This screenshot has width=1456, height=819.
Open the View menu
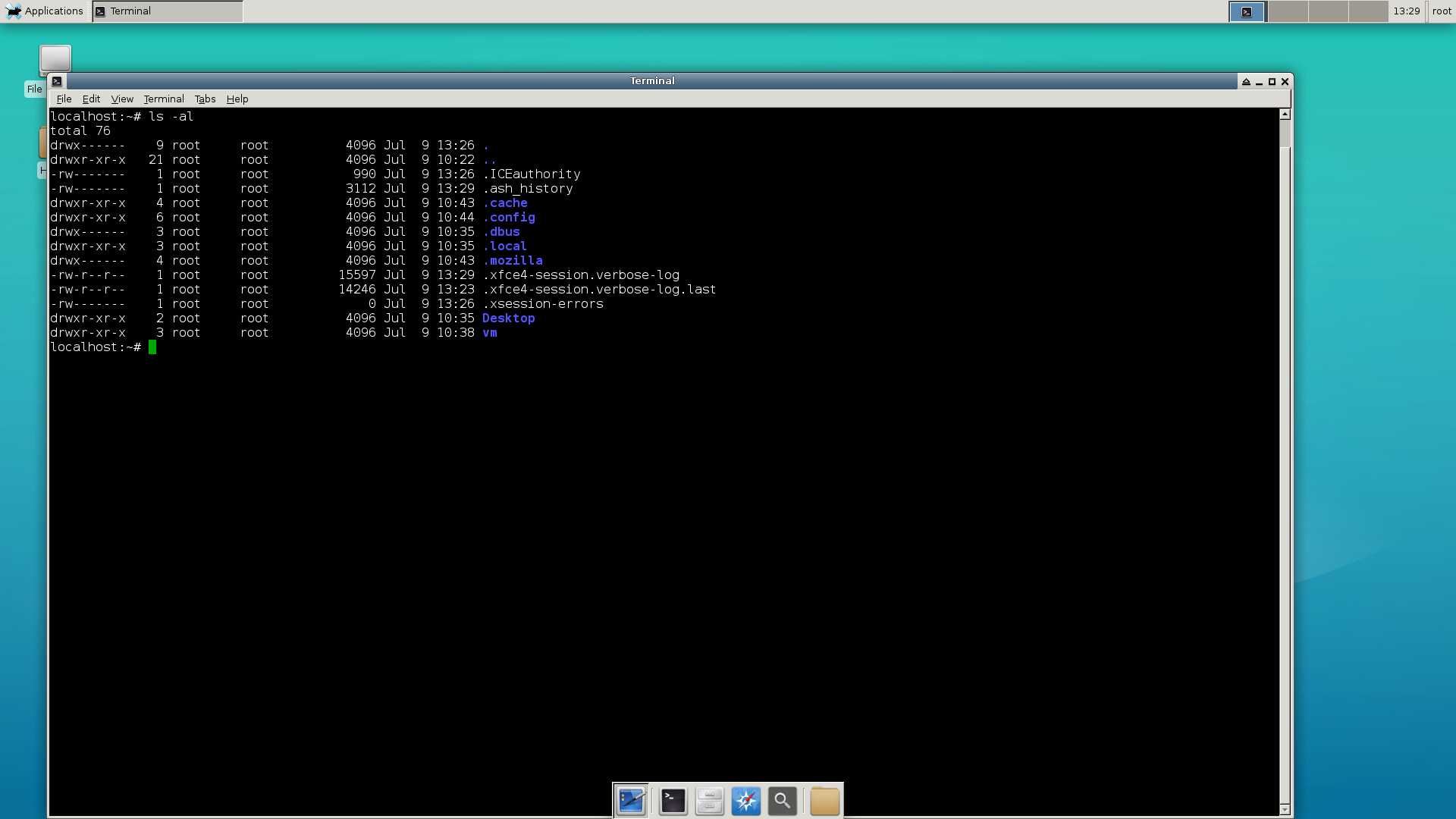[x=122, y=99]
